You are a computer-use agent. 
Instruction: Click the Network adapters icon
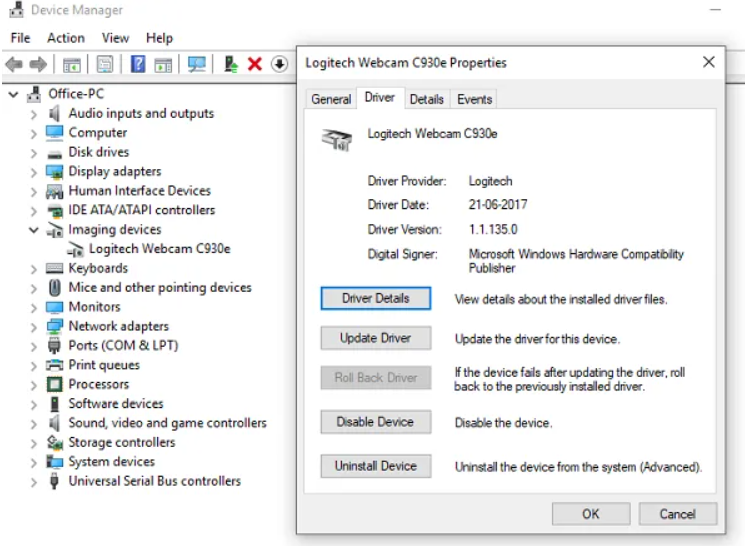(55, 326)
